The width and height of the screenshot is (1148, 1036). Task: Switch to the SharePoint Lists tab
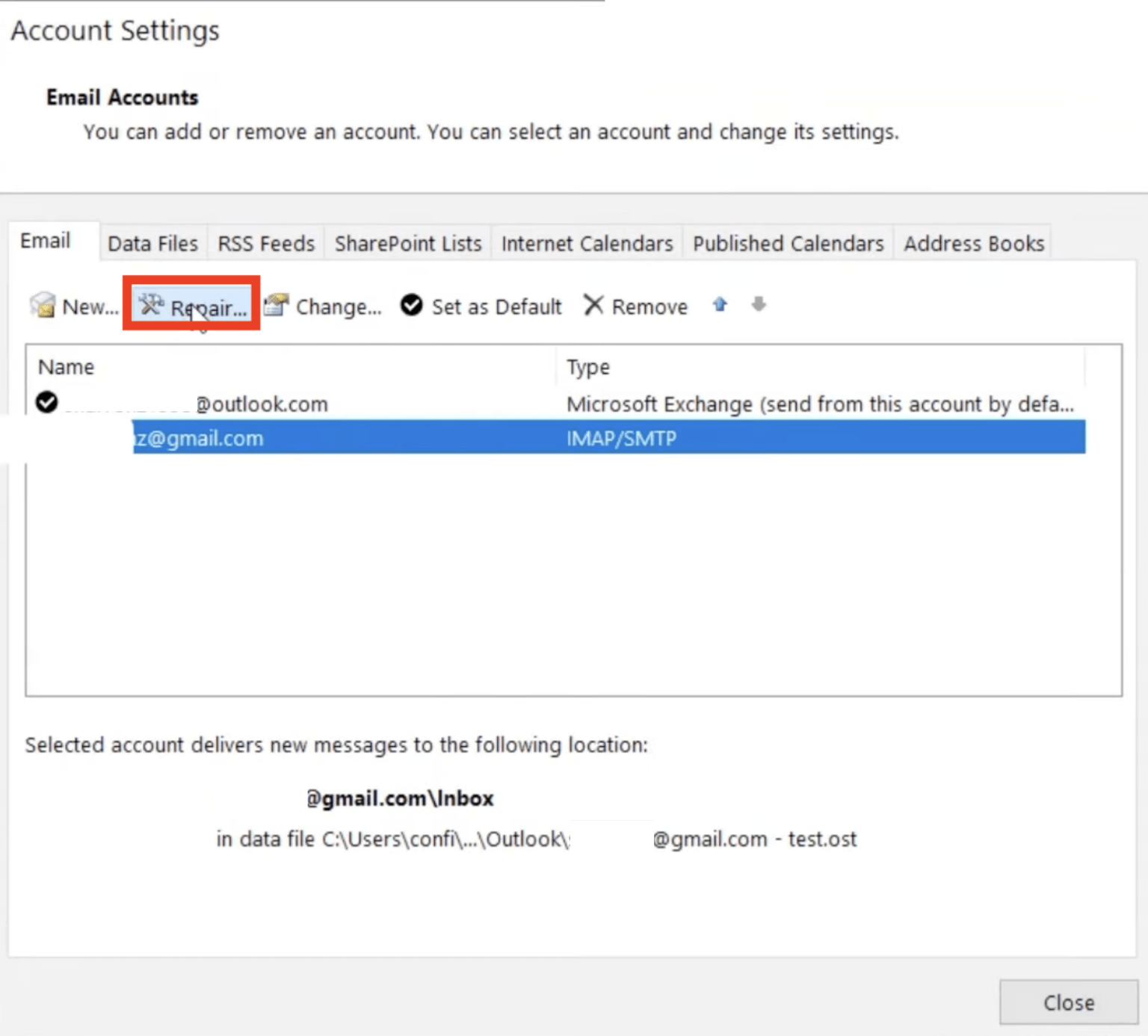[x=407, y=243]
